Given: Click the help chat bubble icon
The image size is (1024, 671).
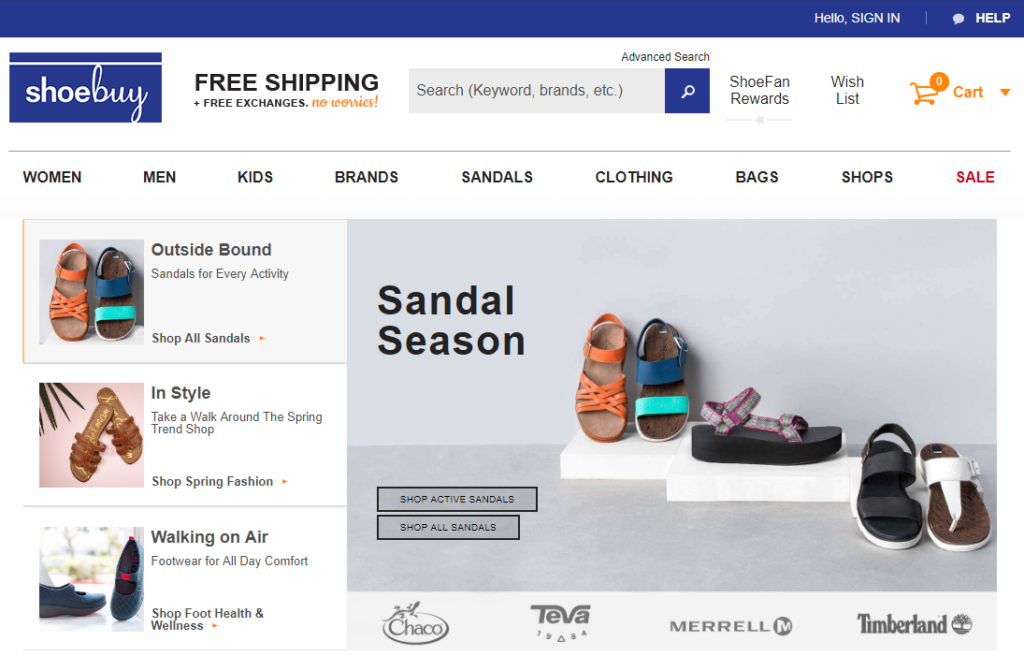Looking at the screenshot, I should click(x=958, y=18).
